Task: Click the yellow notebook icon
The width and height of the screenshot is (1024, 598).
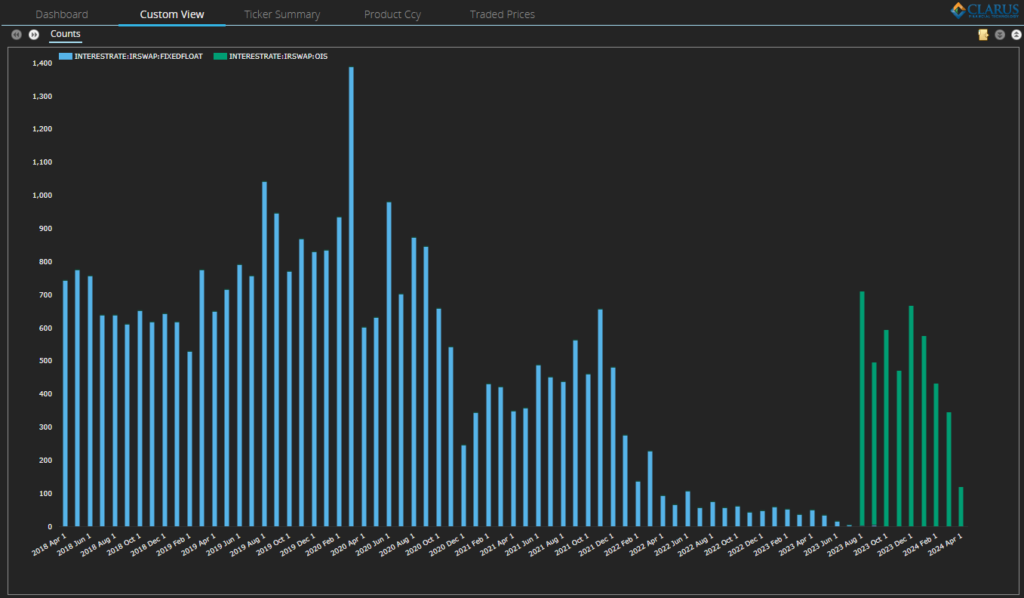Action: [983, 35]
